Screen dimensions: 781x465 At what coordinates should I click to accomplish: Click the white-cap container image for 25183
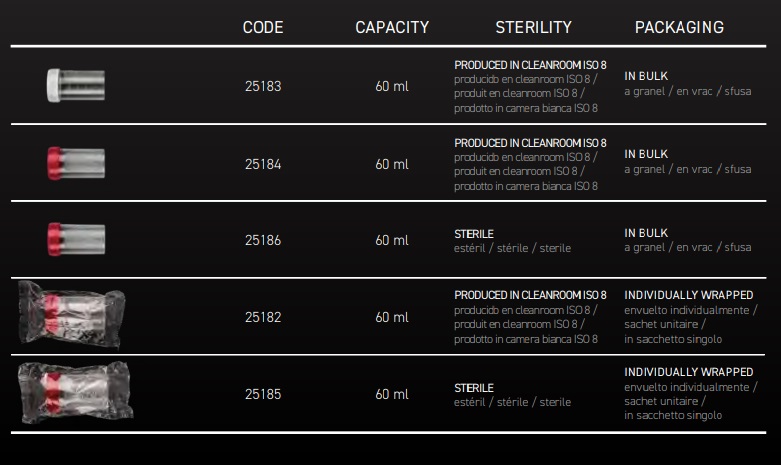(x=75, y=85)
